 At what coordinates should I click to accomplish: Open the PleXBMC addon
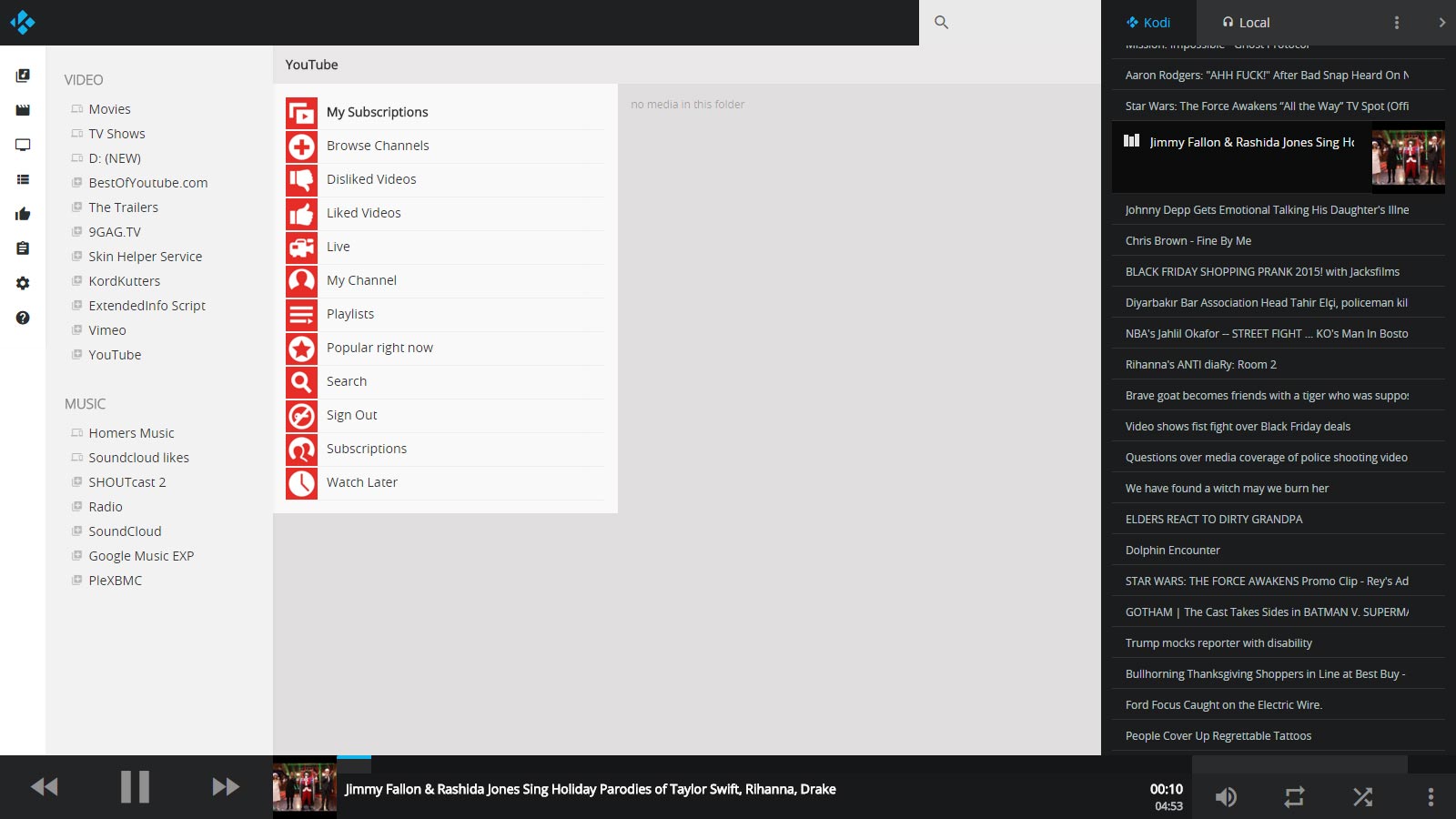click(115, 581)
